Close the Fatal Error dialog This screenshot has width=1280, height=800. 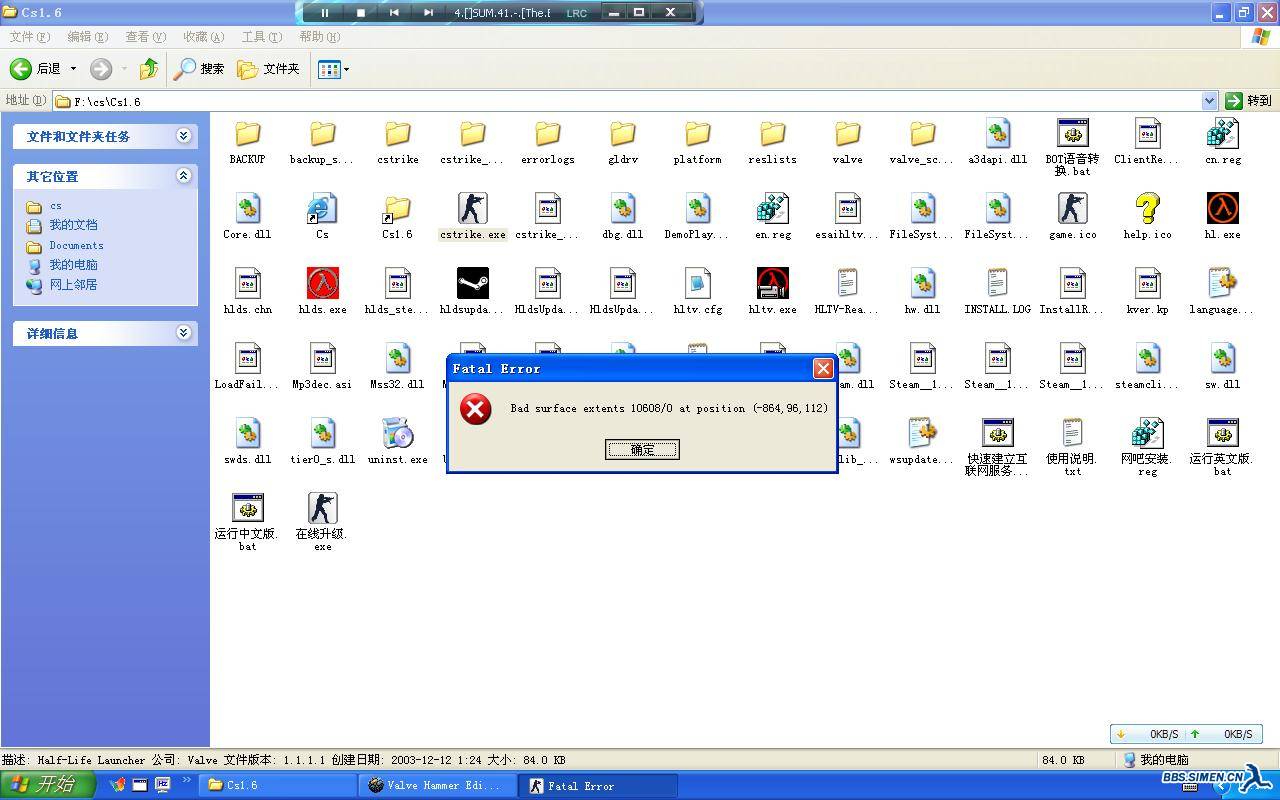point(823,368)
